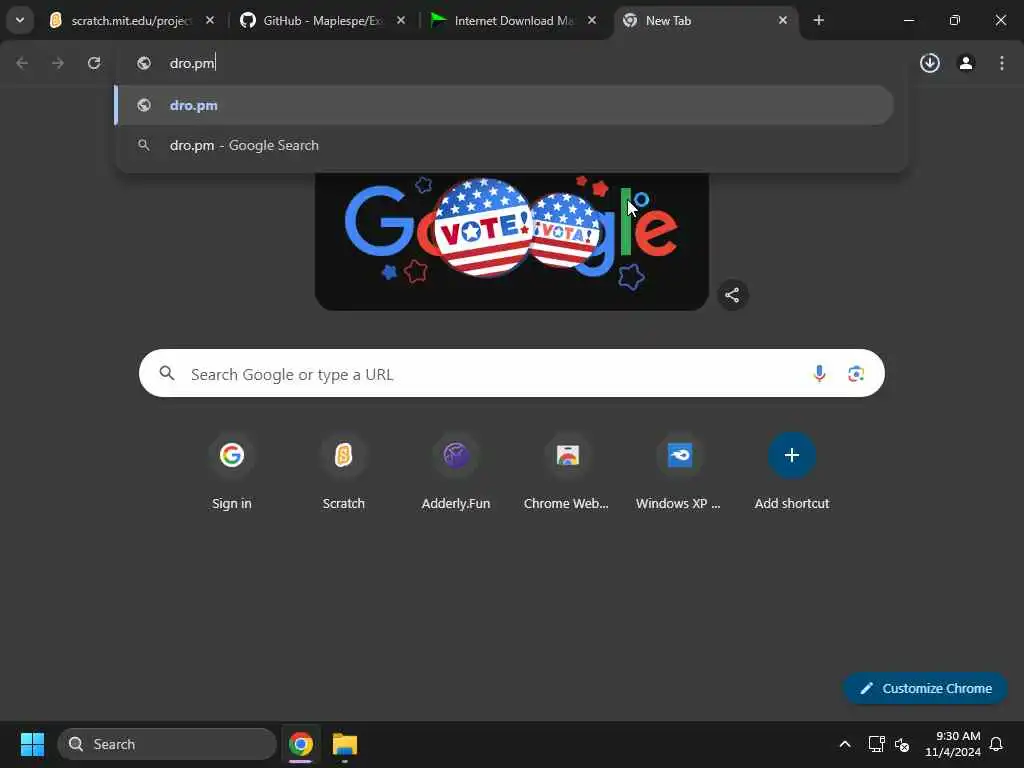
Task: Open the muted volume tray icon
Action: click(x=902, y=744)
